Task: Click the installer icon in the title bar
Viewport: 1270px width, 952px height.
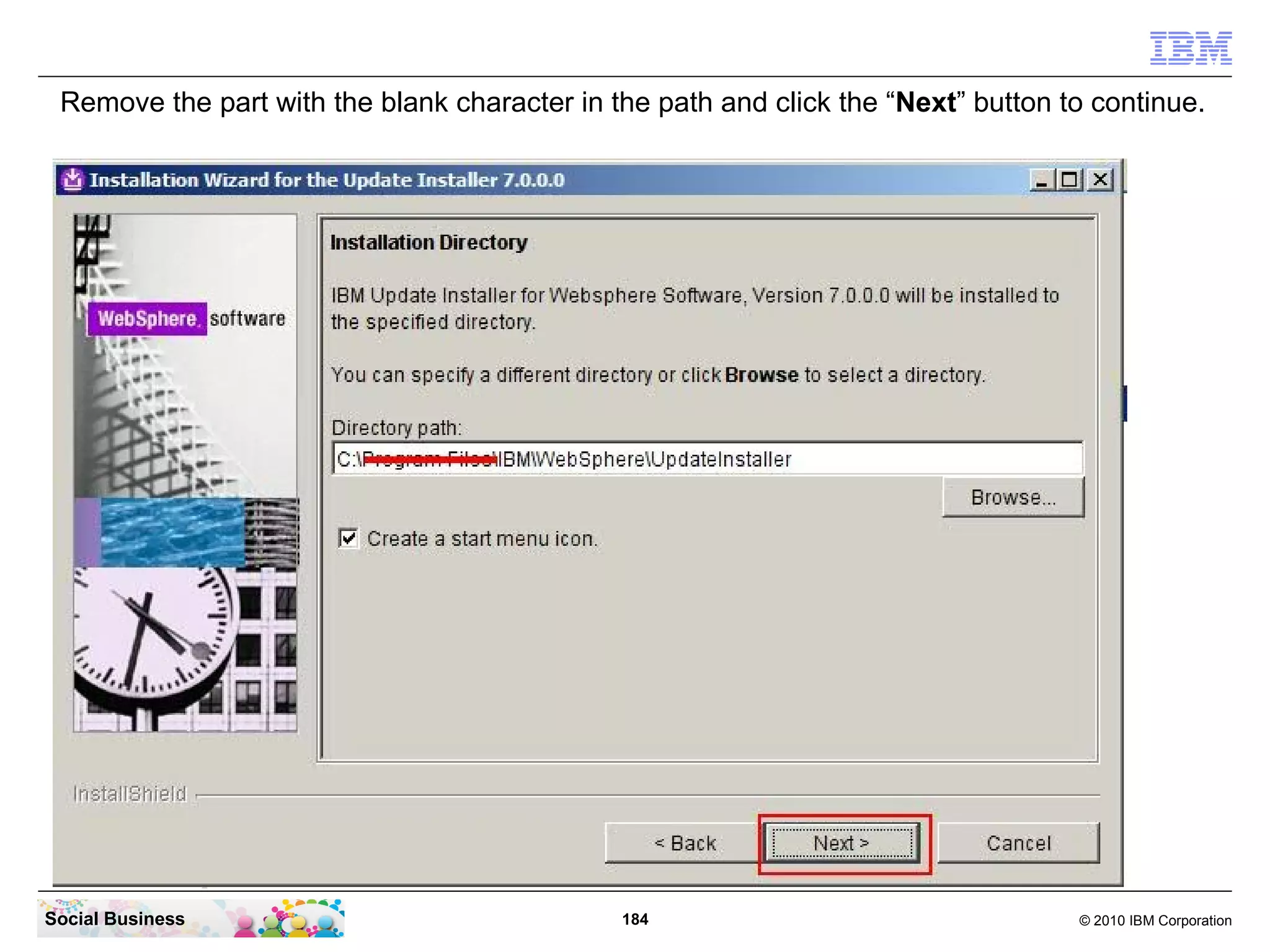Action: pos(73,180)
